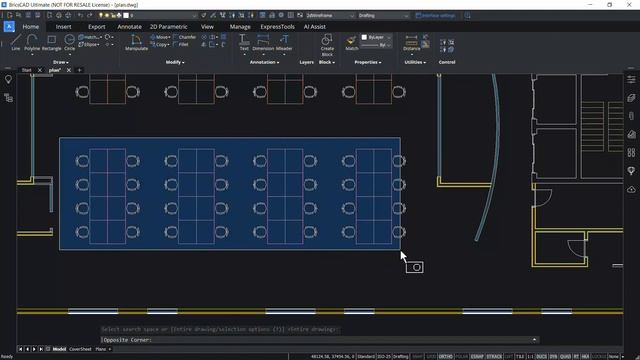Toggle DUCS in the status bar

[x=541, y=356]
